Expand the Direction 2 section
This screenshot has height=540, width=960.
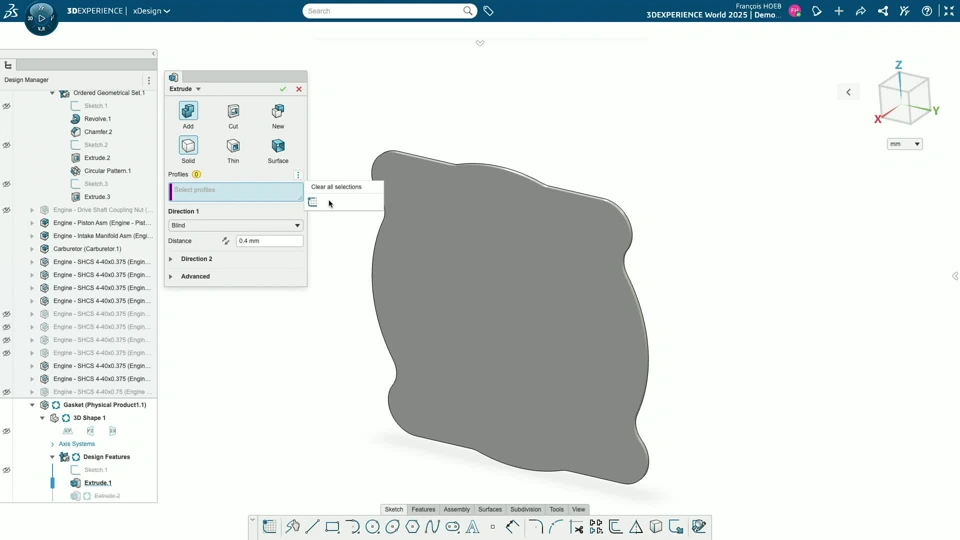[x=171, y=259]
